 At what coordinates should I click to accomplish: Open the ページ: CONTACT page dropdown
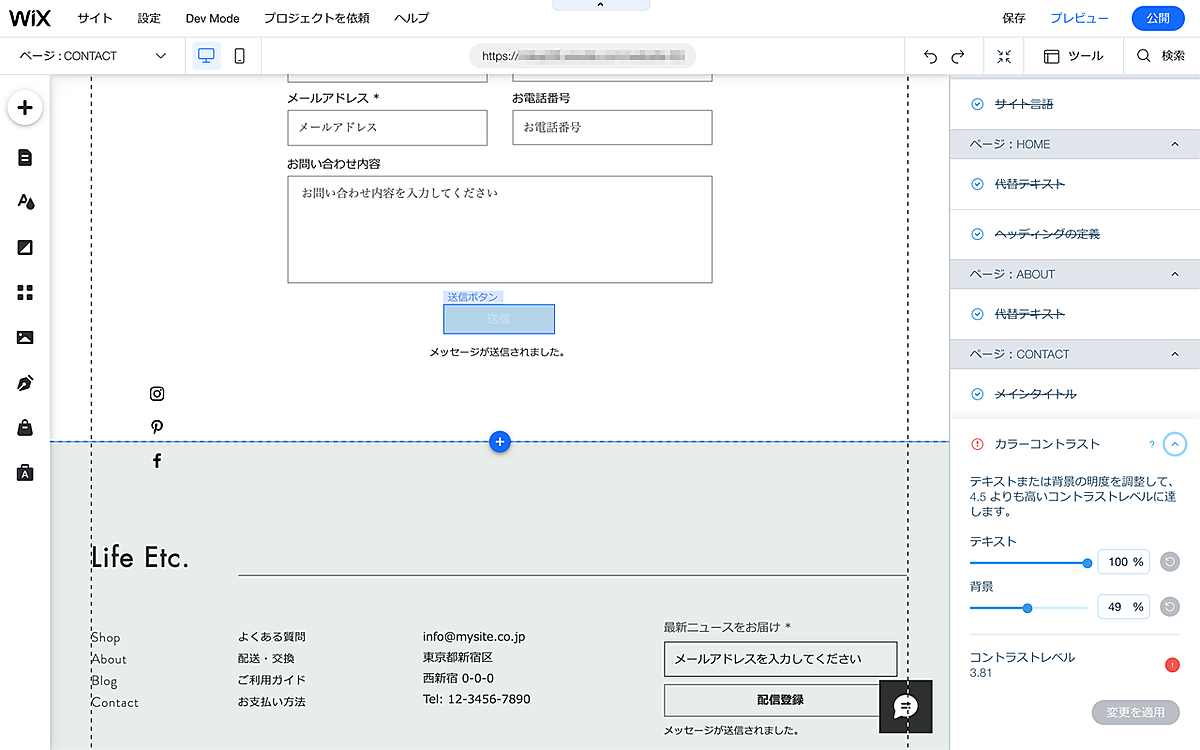(x=93, y=56)
